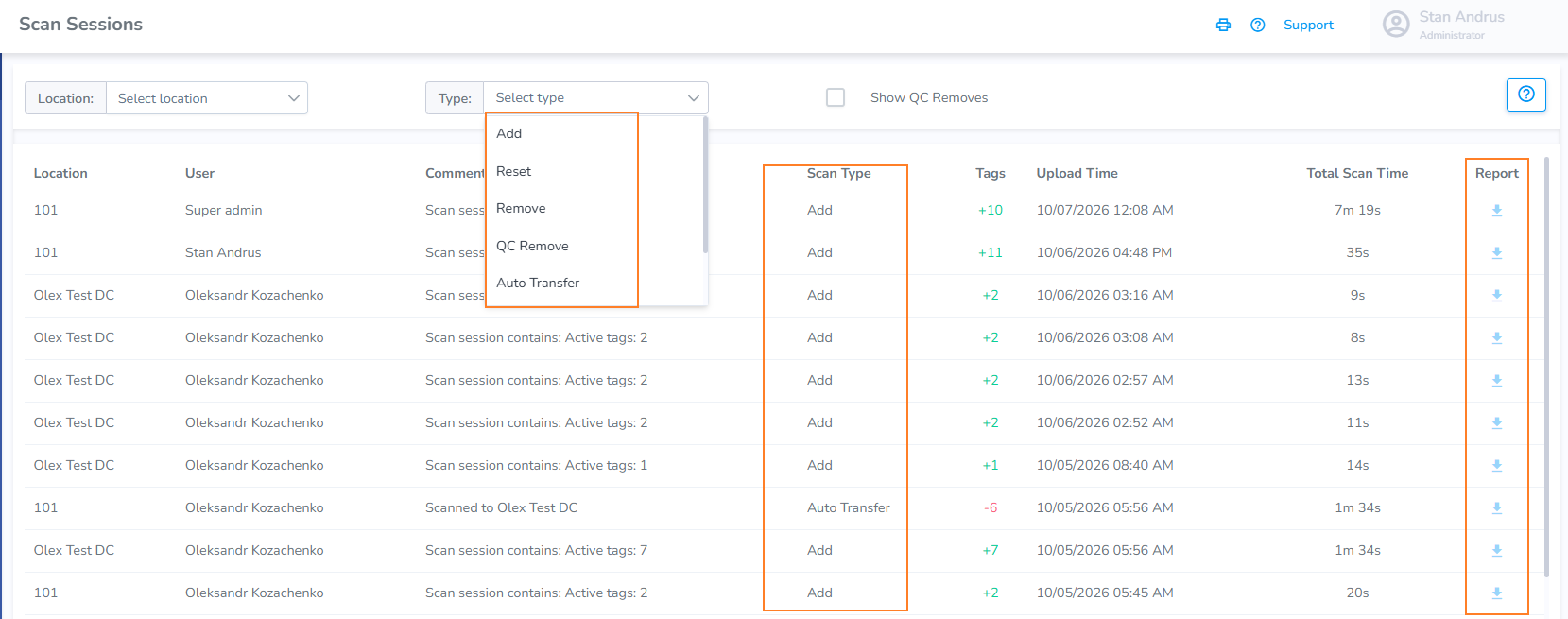Download report for the +7 tags session

click(1497, 551)
